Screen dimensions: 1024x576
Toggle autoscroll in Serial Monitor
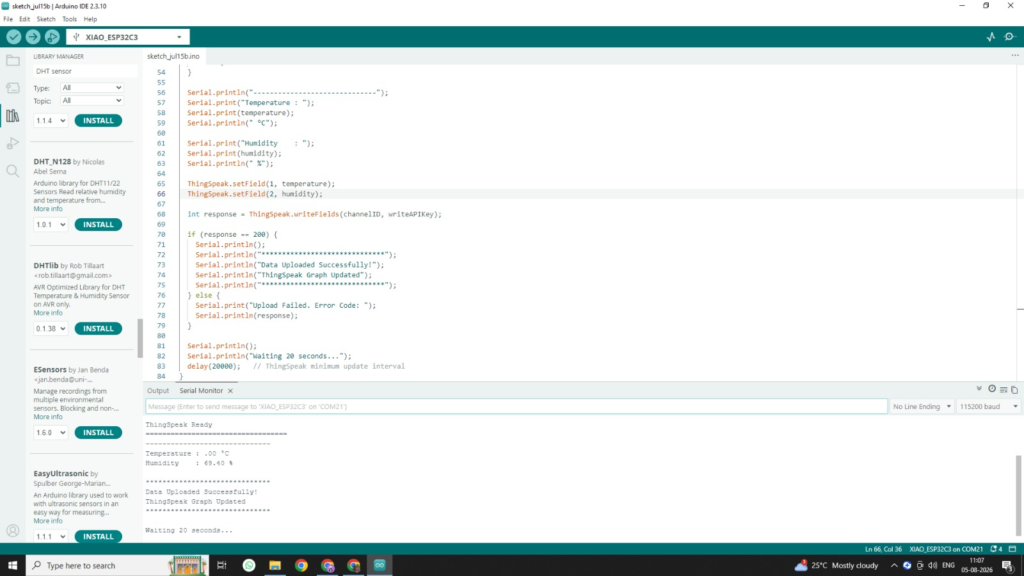[979, 389]
